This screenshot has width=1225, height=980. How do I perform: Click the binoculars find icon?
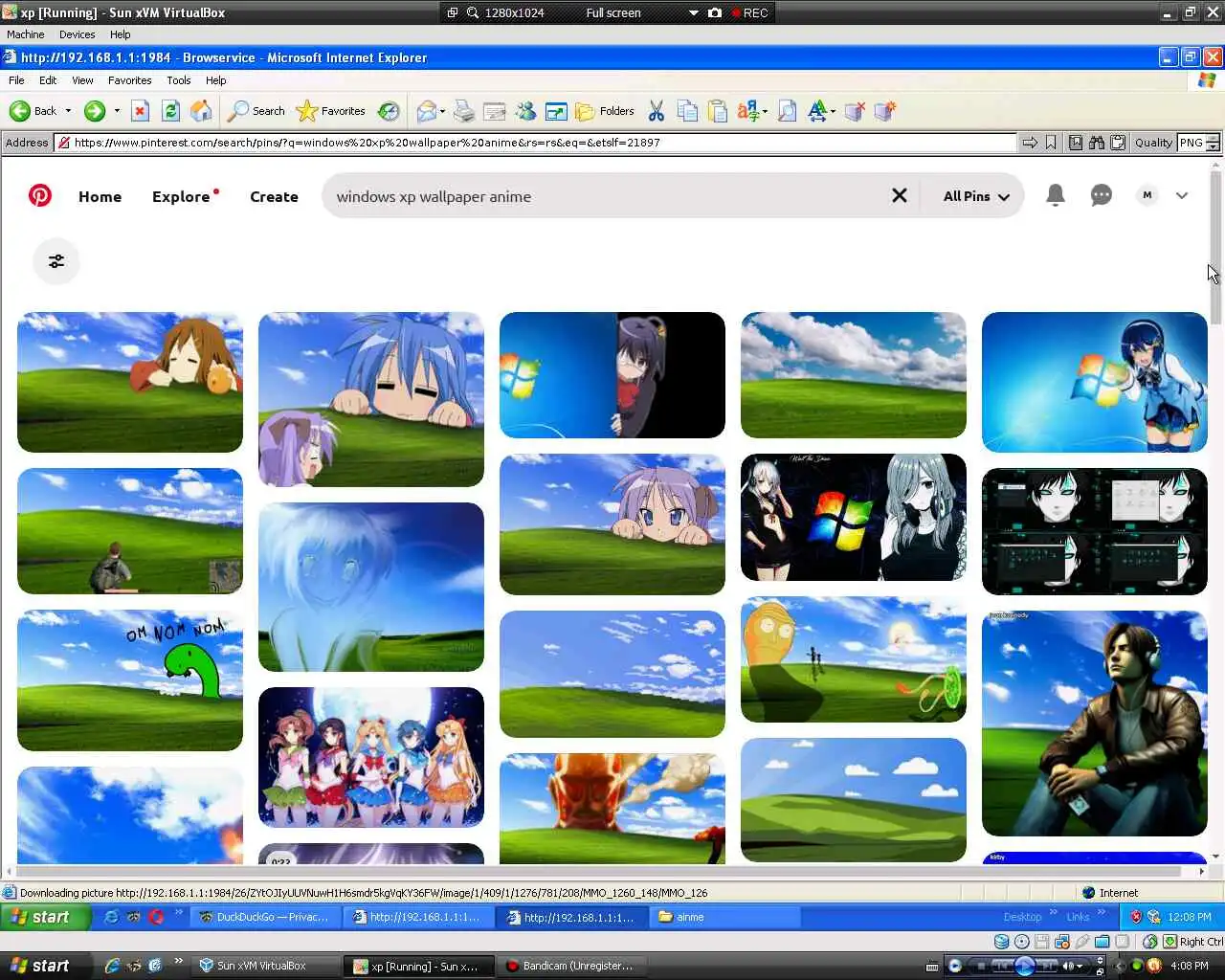pyautogui.click(x=1097, y=143)
